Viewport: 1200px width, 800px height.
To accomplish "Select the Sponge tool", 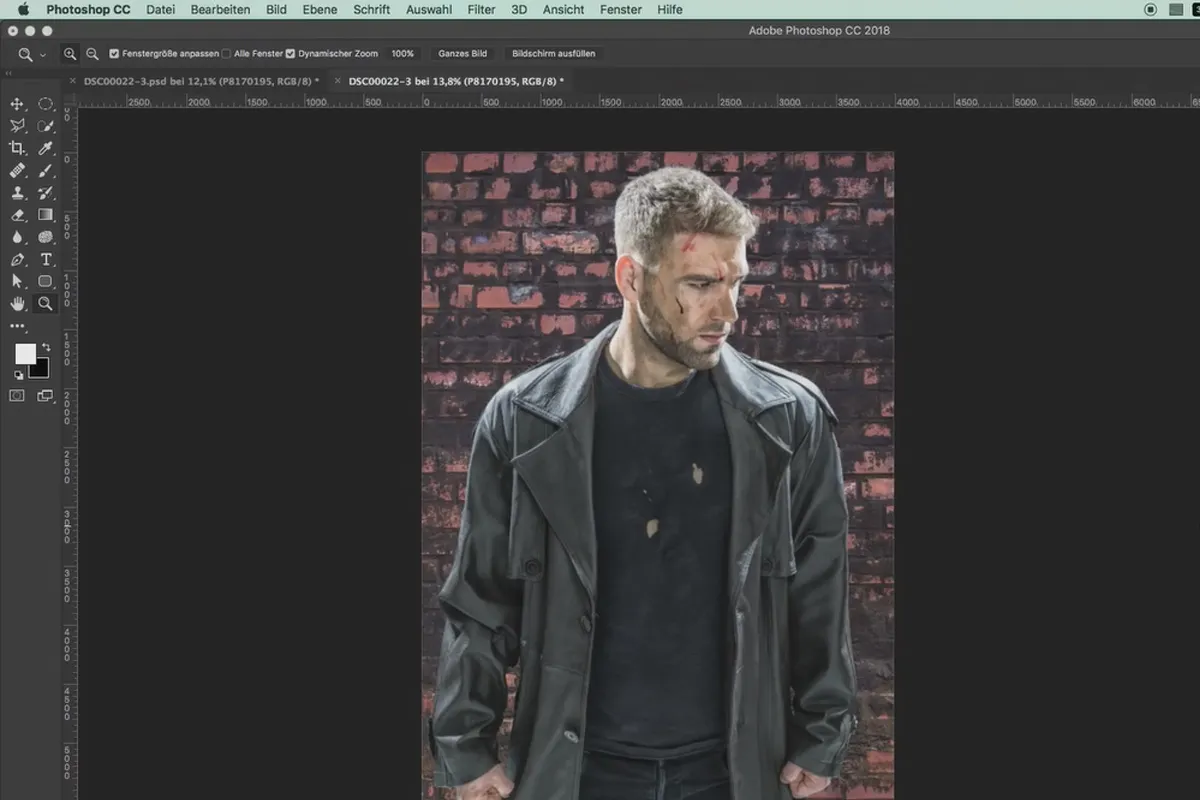I will (x=46, y=237).
